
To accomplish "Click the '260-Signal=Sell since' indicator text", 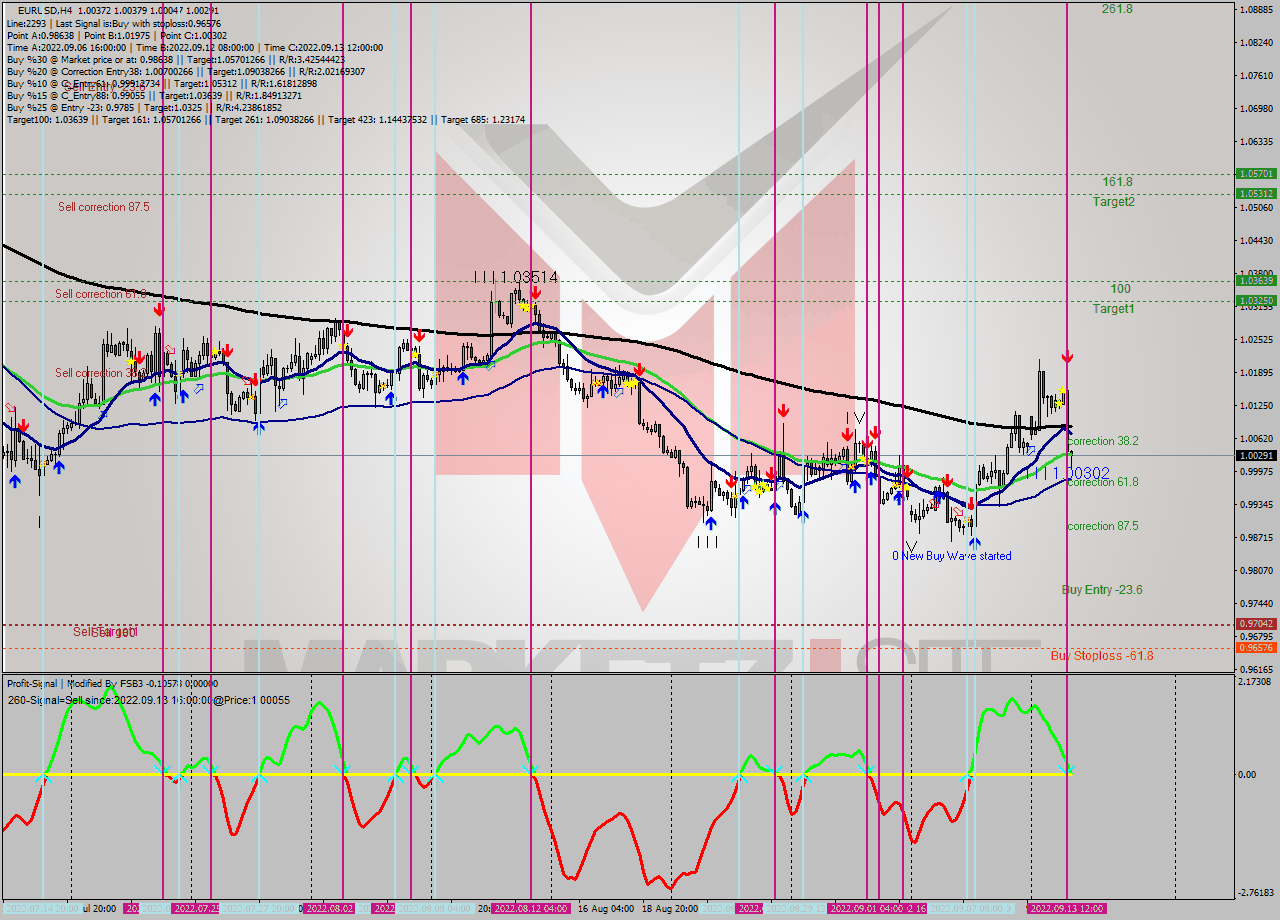I will (x=148, y=700).
